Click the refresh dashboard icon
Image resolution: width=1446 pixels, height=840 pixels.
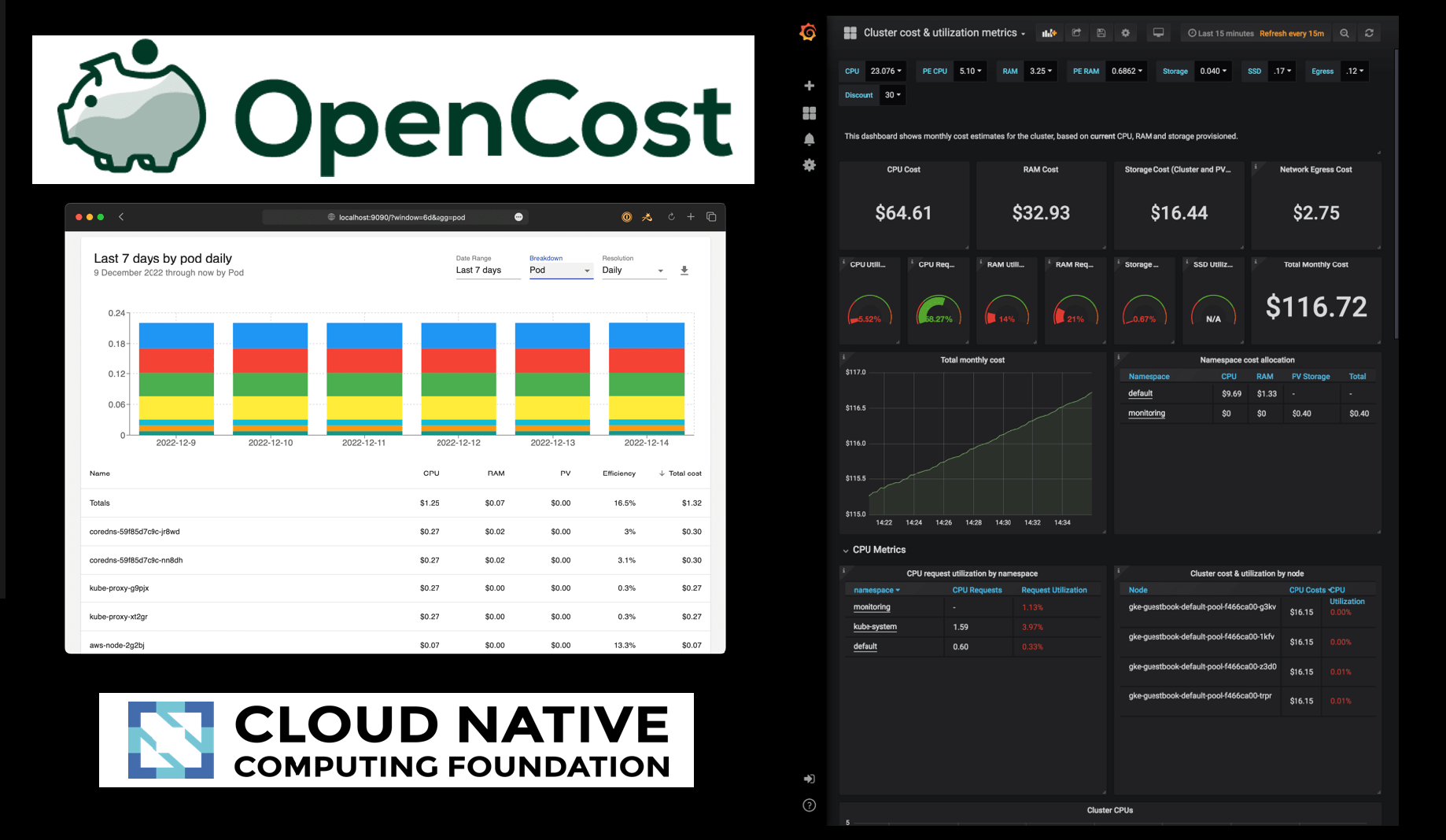(x=1369, y=33)
